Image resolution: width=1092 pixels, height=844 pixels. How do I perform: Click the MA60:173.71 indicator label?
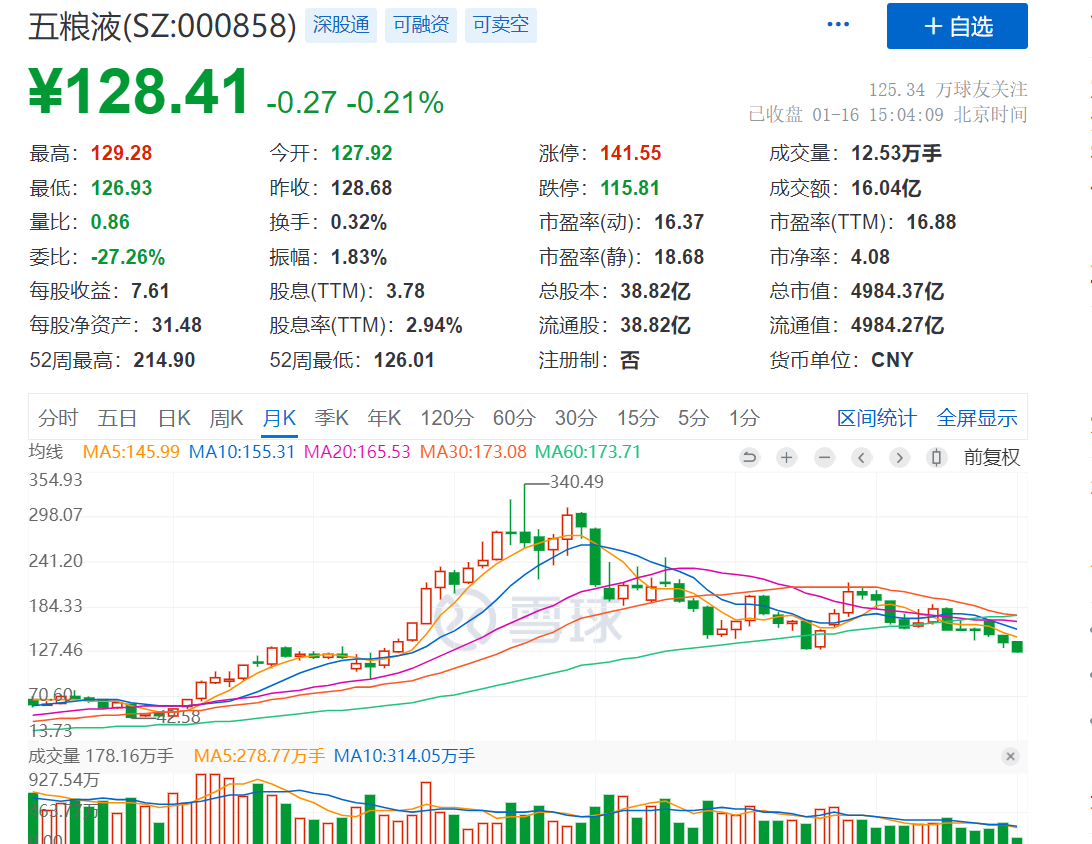(588, 452)
